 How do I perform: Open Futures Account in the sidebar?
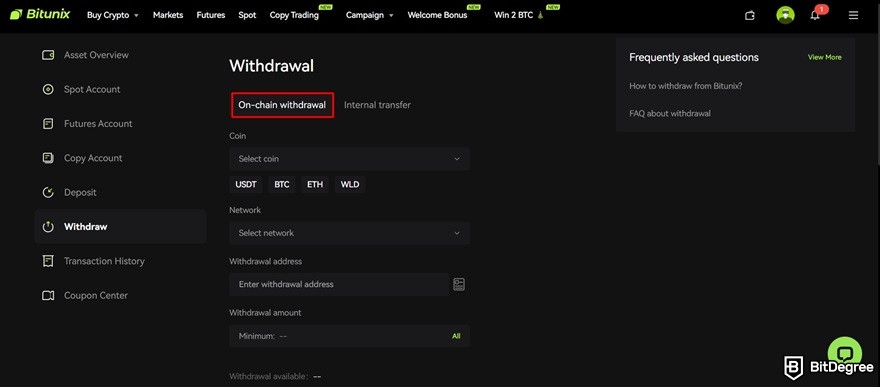coord(98,124)
